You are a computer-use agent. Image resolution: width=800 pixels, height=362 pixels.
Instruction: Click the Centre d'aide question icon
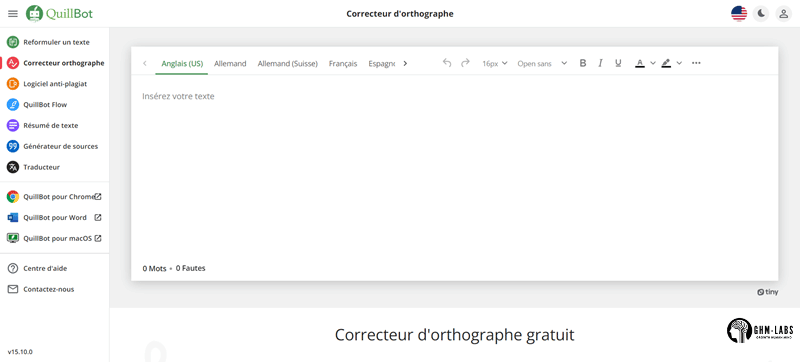13,268
